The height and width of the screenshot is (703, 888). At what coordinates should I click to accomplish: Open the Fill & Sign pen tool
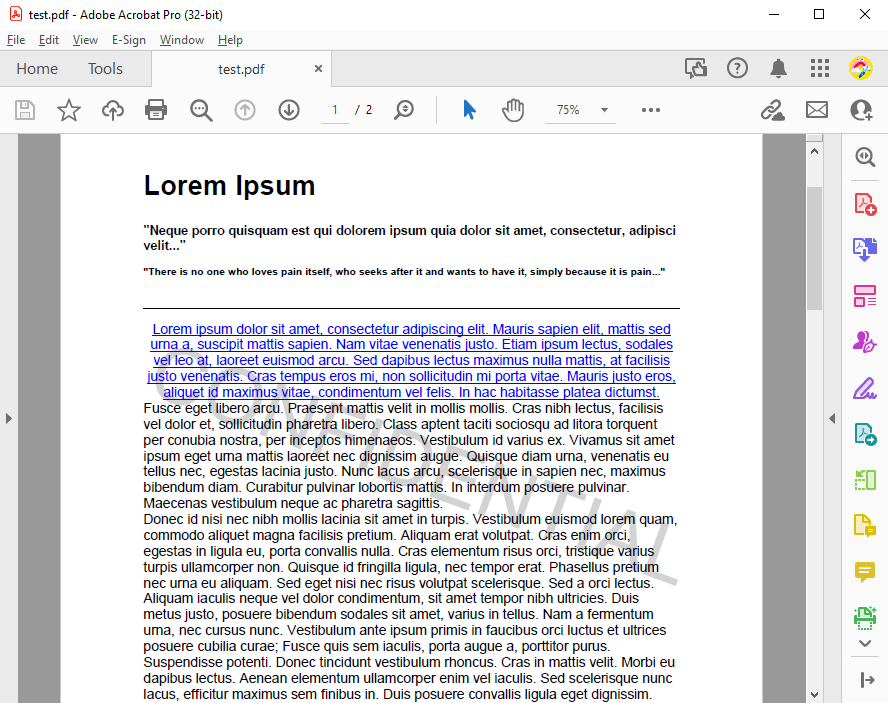[865, 389]
